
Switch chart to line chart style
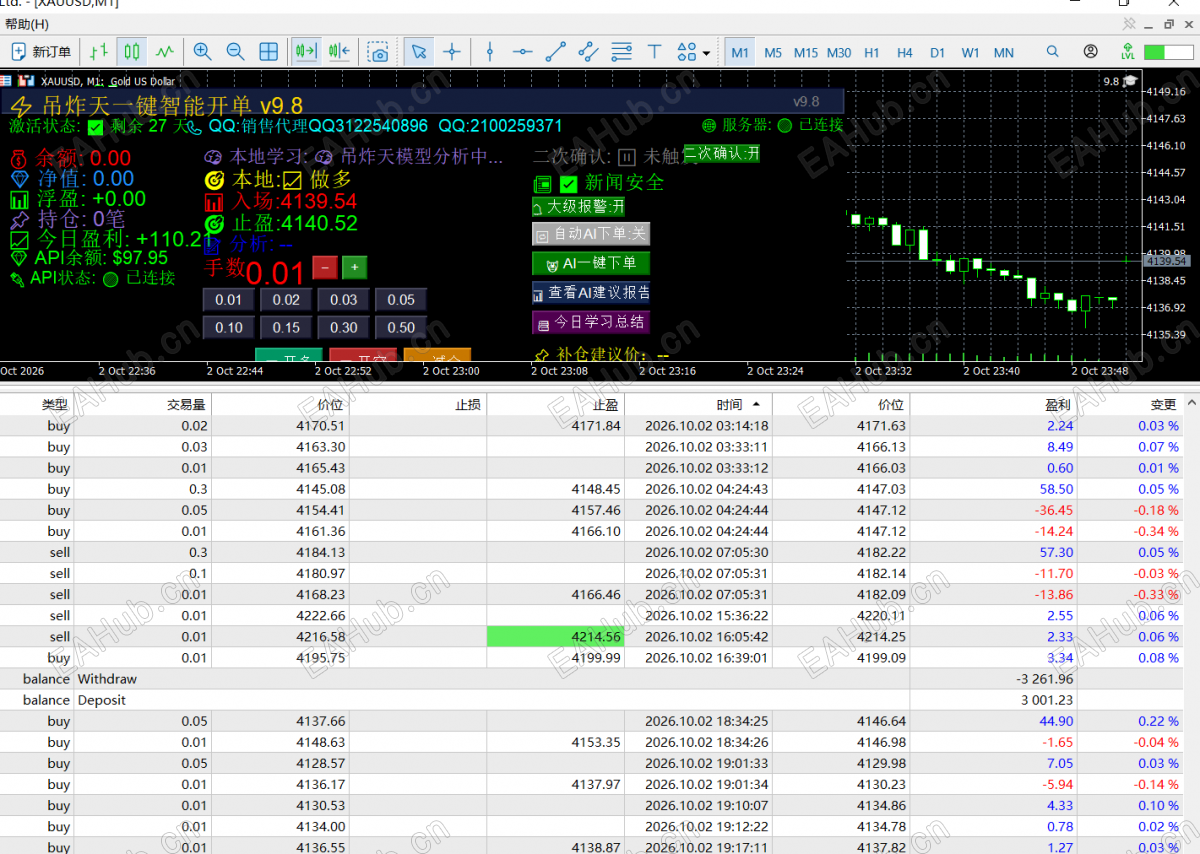coord(165,52)
